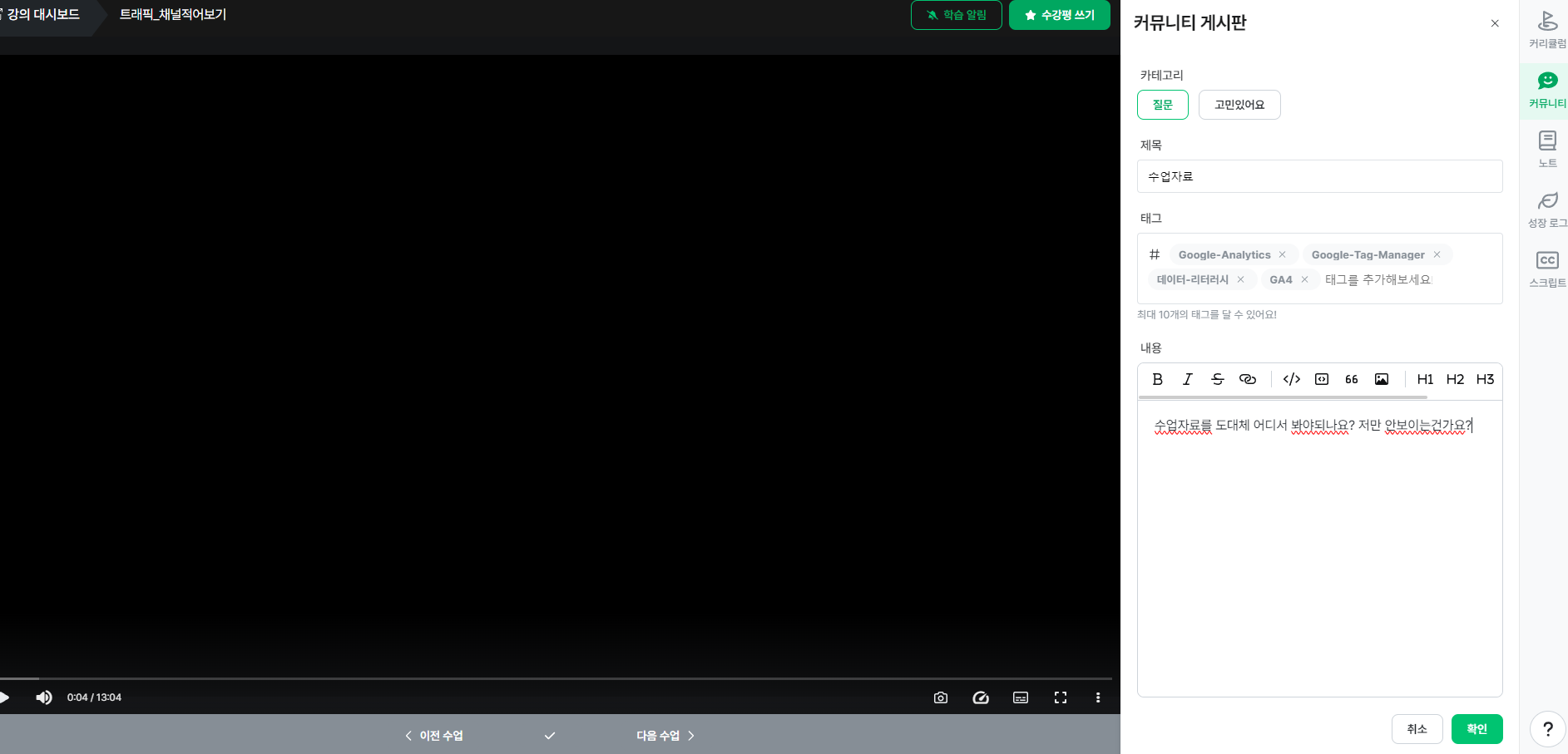
Task: Insert a hyperlink in the post
Action: point(1247,379)
